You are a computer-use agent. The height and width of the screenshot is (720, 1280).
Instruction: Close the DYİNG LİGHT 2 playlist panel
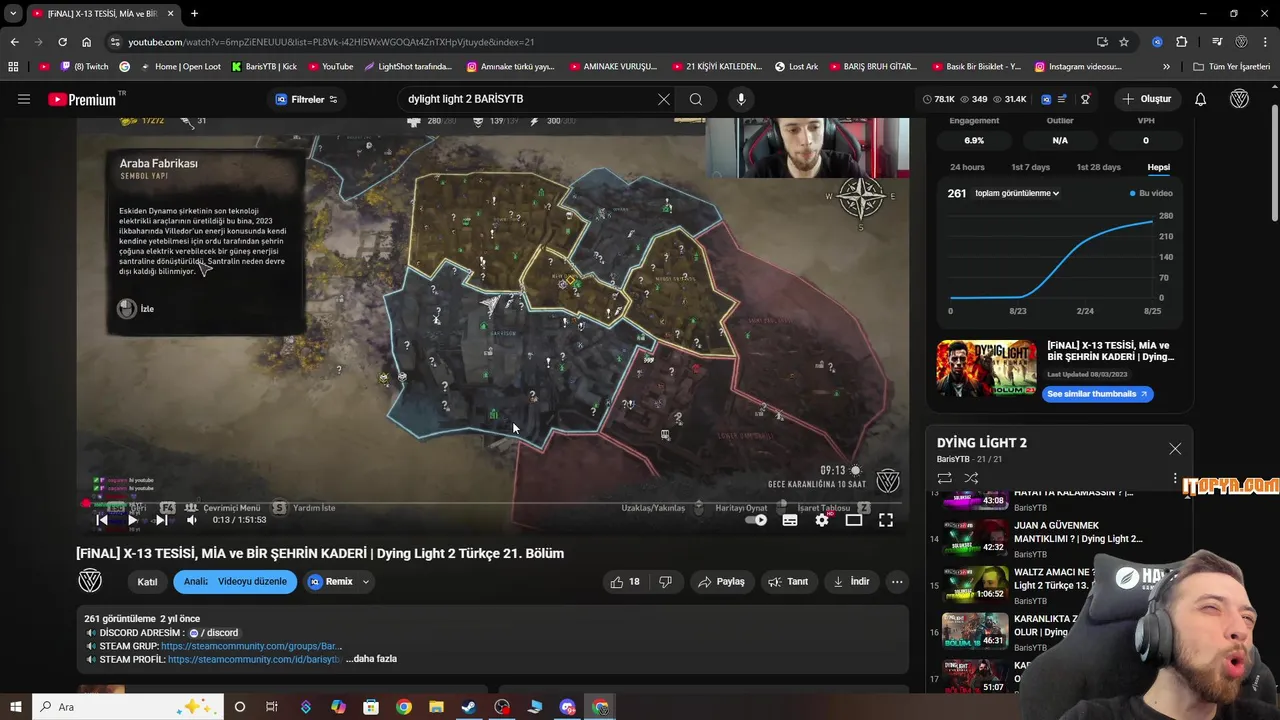[x=1175, y=449]
